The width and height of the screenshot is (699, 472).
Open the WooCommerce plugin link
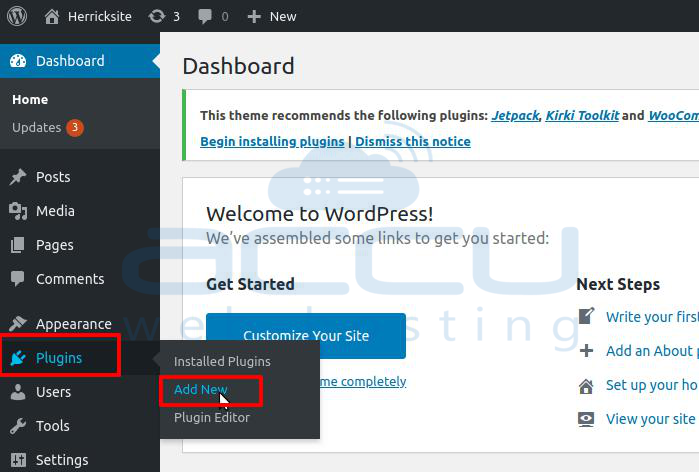(674, 115)
